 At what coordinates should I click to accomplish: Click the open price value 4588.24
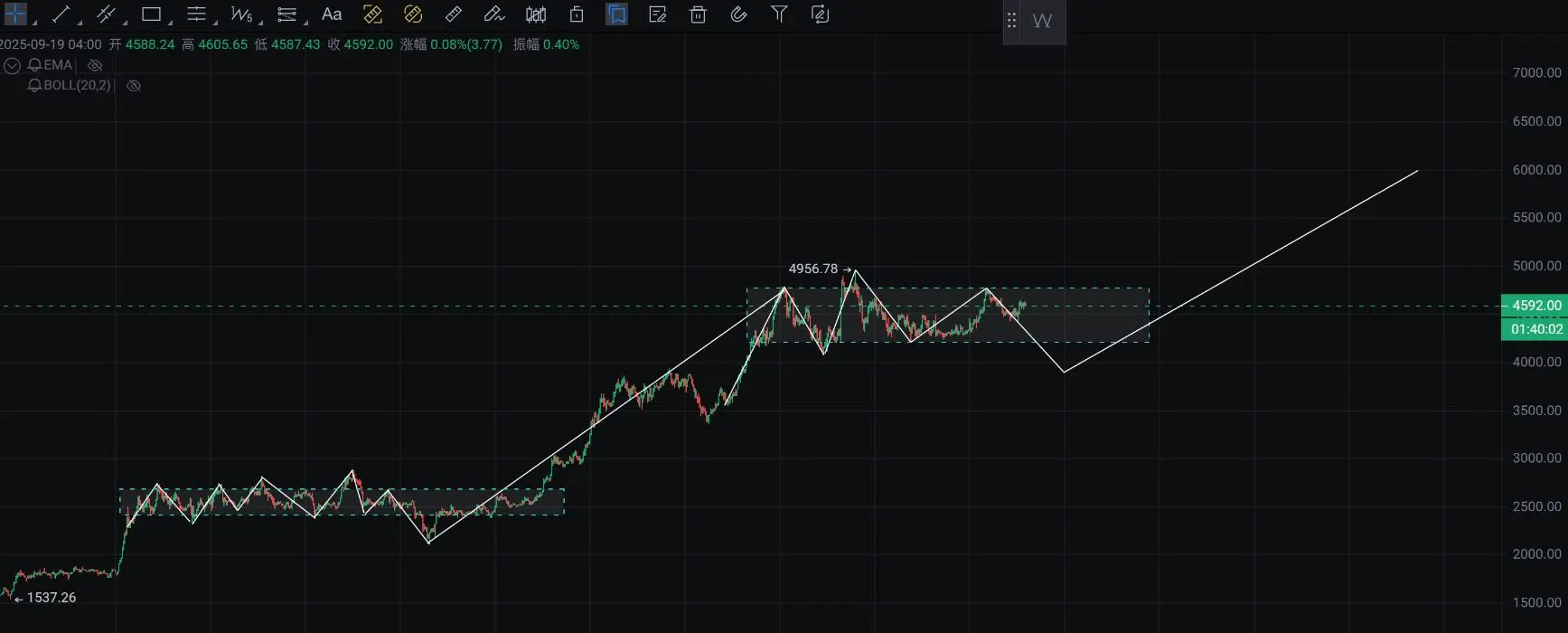pos(150,44)
